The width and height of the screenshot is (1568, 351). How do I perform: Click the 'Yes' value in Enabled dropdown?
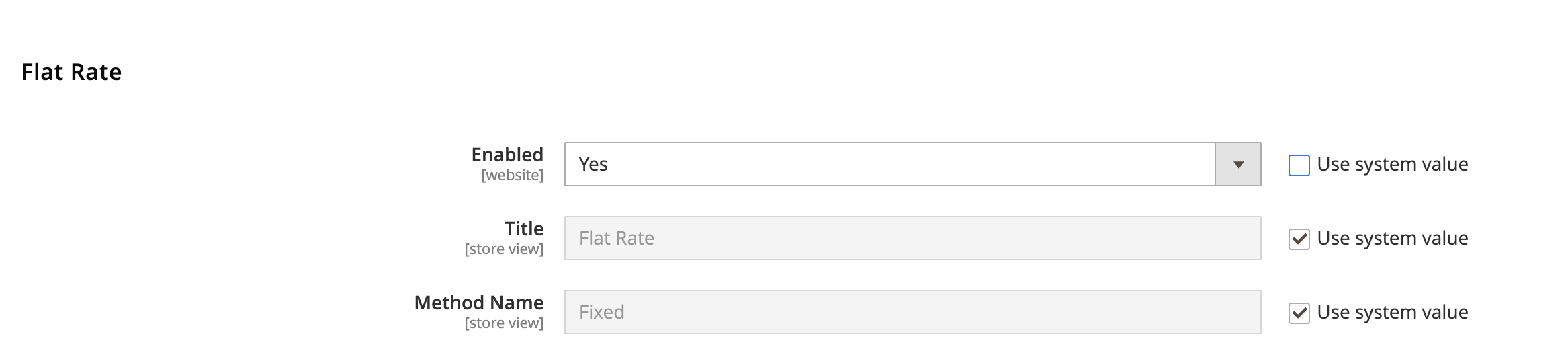pyautogui.click(x=593, y=164)
